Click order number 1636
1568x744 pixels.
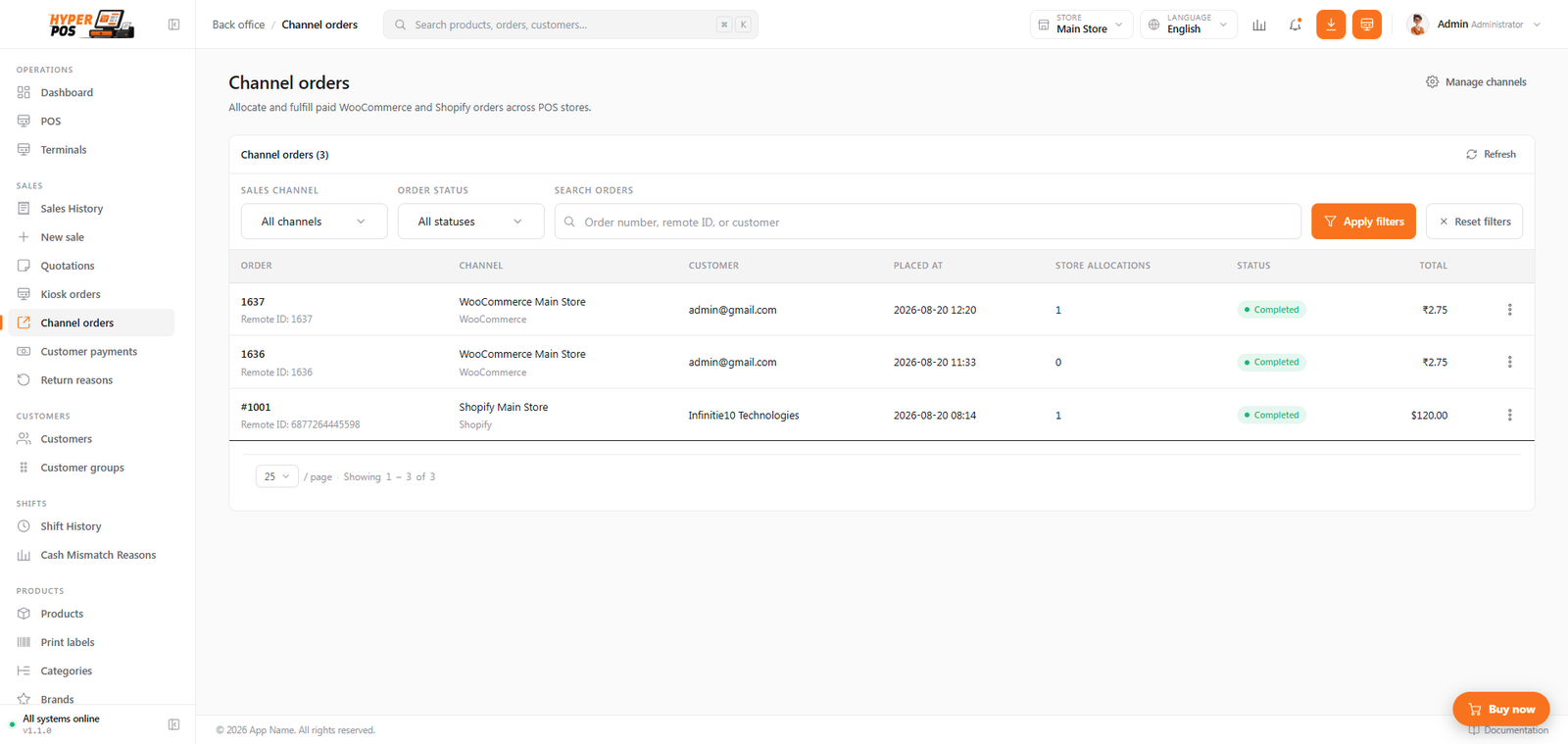[x=253, y=354]
